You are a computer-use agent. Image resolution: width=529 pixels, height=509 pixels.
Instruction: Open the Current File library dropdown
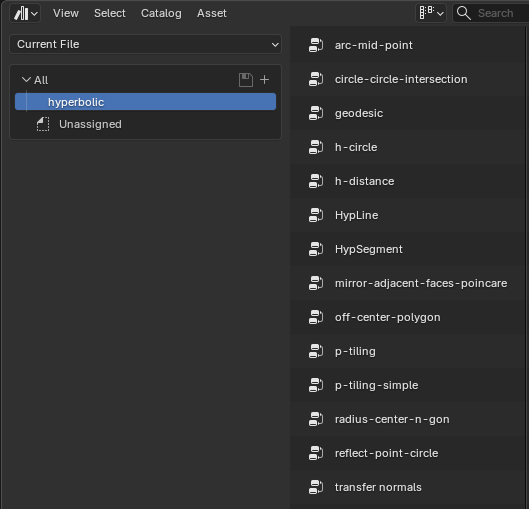[x=145, y=44]
